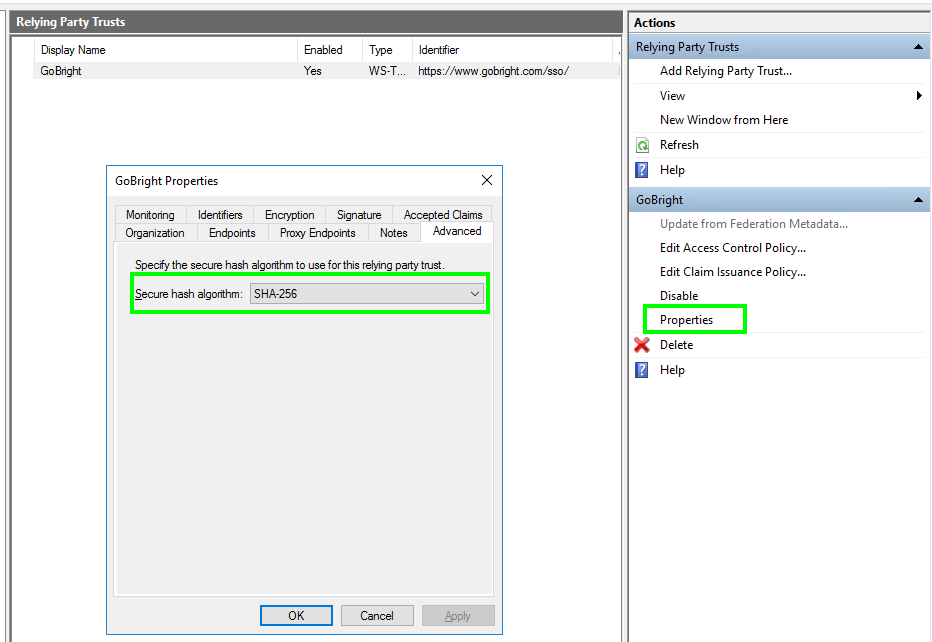This screenshot has height=642, width=932.
Task: Open the Encryption tab
Action: (x=290, y=215)
